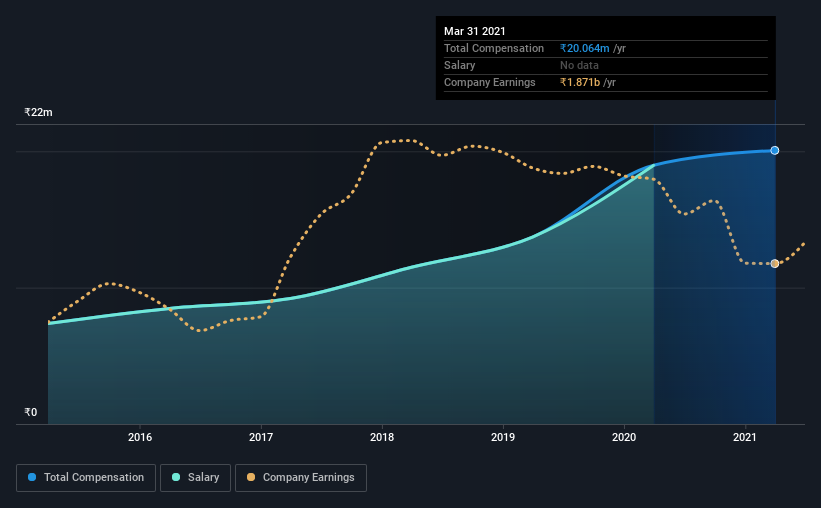Image resolution: width=821 pixels, height=508 pixels.
Task: Click the 2018 x-axis label
Action: coord(382,437)
